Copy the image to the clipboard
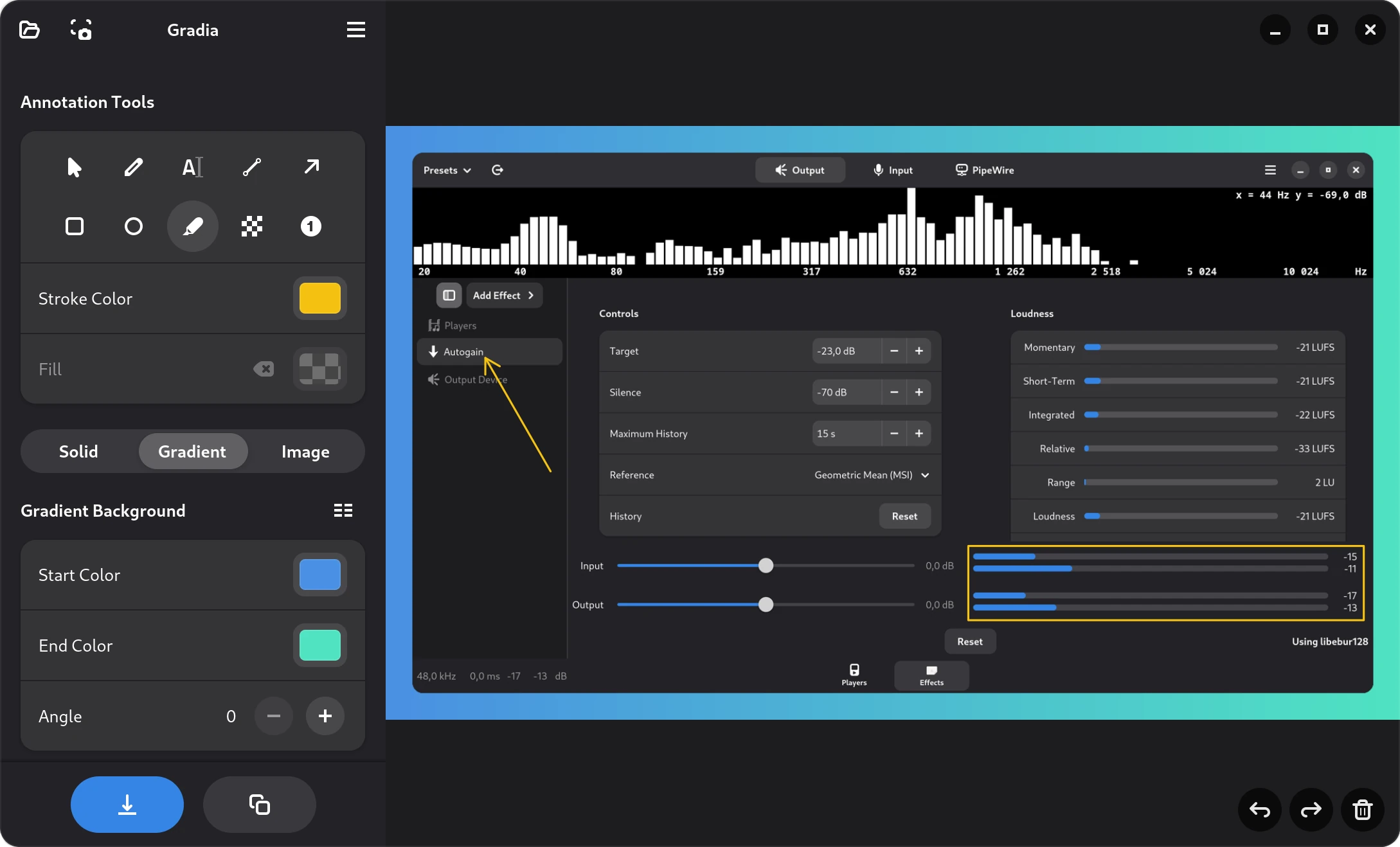1400x847 pixels. tap(260, 805)
